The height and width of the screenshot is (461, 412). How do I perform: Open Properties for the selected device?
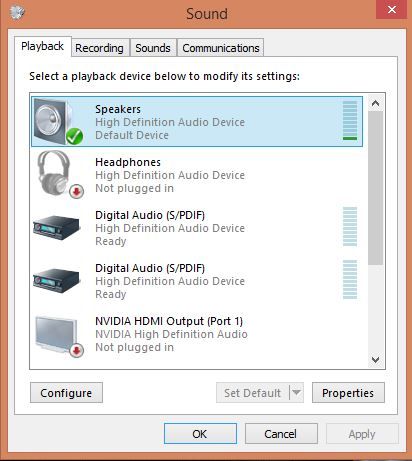[x=348, y=393]
